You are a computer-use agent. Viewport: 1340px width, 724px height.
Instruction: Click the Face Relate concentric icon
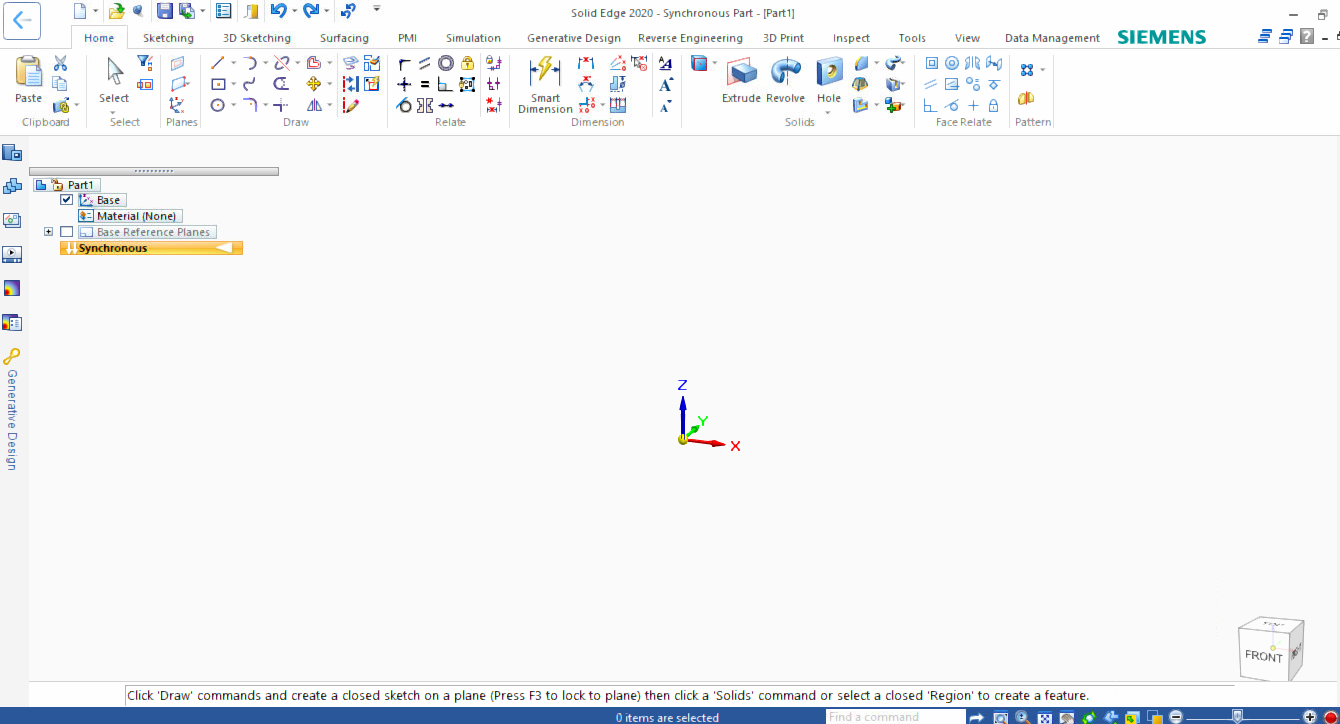pos(952,63)
